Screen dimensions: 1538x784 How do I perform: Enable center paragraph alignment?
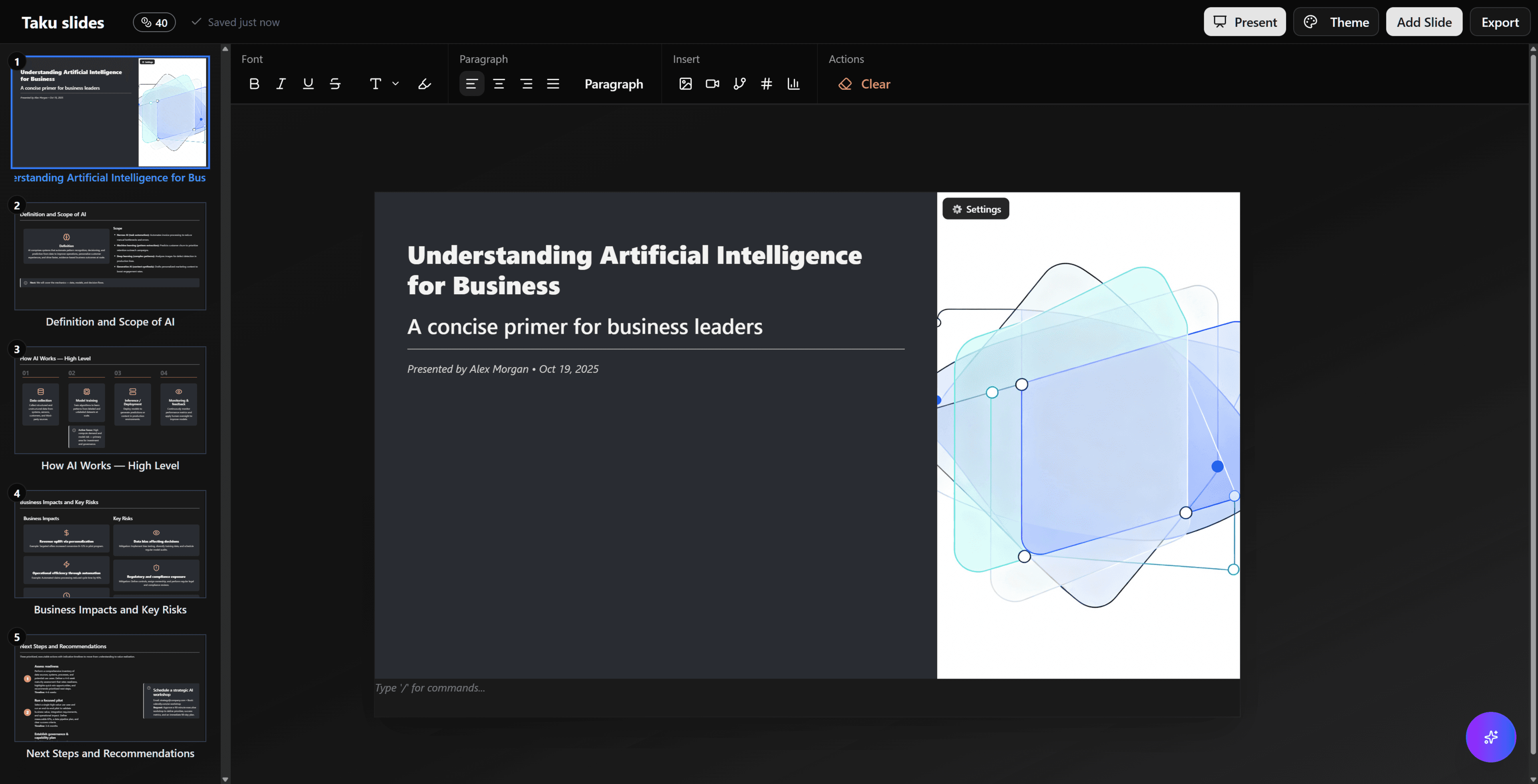499,84
